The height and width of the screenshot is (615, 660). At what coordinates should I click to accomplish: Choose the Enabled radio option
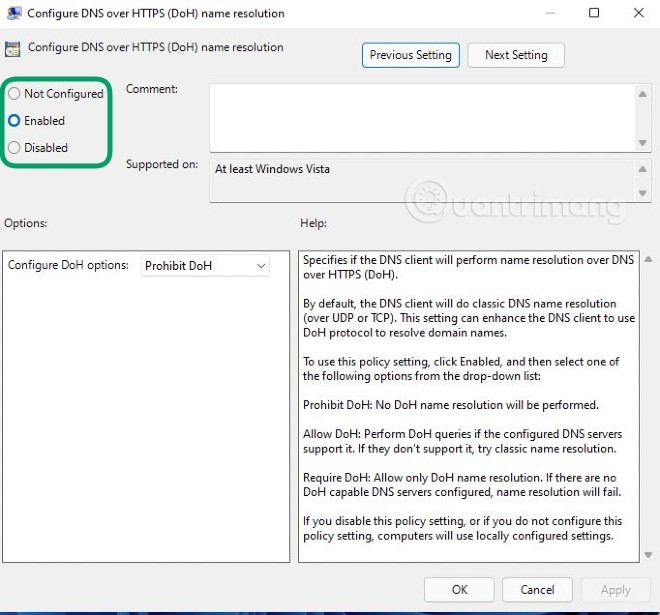(x=14, y=121)
